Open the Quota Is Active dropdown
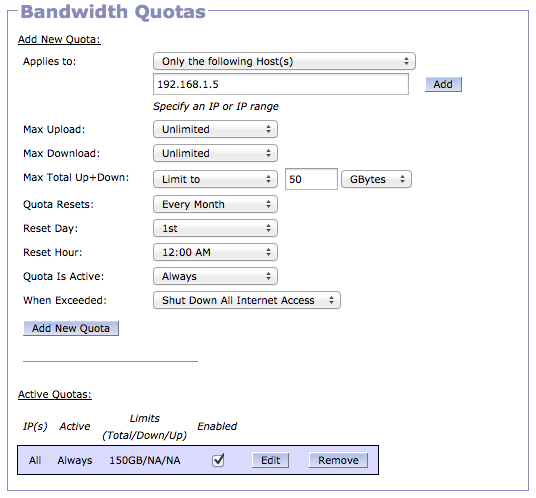 coord(215,276)
